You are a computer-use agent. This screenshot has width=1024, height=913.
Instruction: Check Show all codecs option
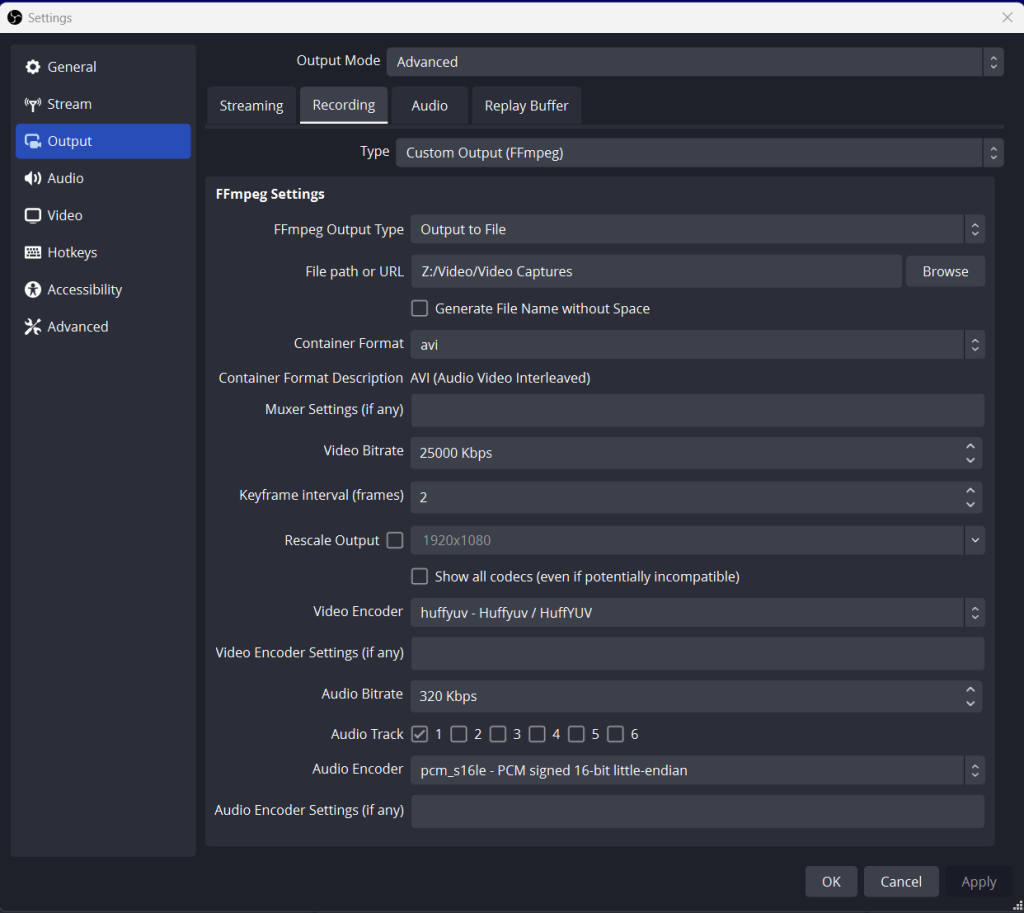click(x=420, y=576)
